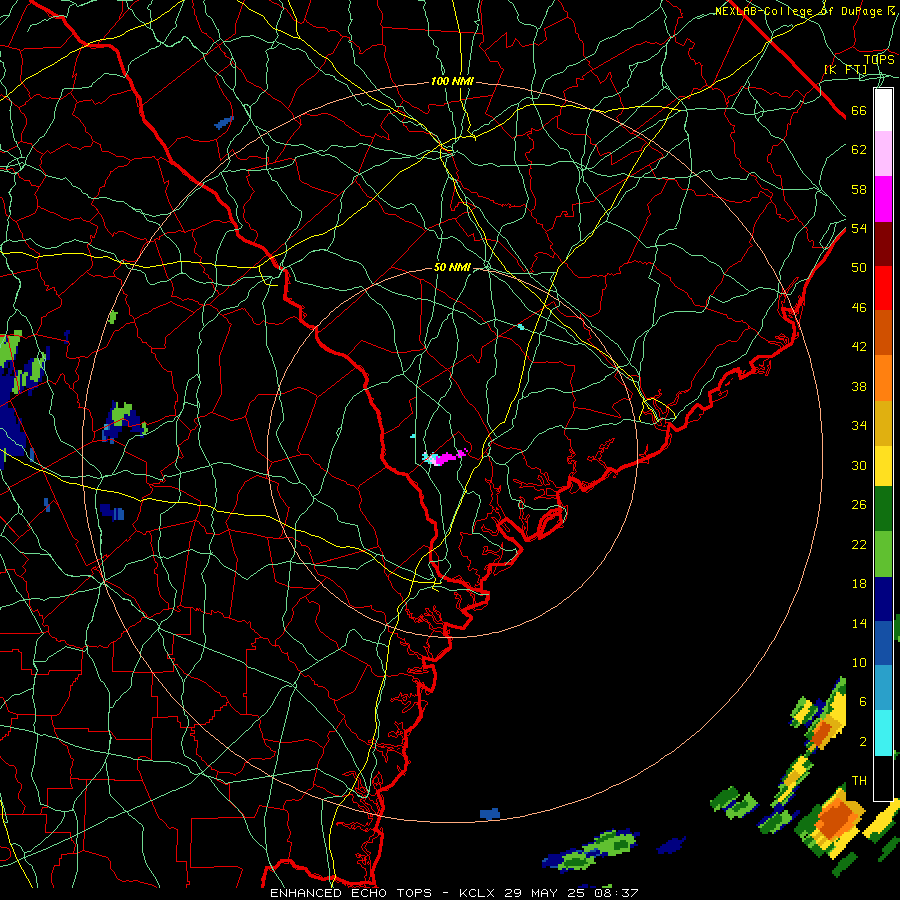Choose the light blue swatch beside 6
Screen dimensions: 900x900
click(883, 688)
